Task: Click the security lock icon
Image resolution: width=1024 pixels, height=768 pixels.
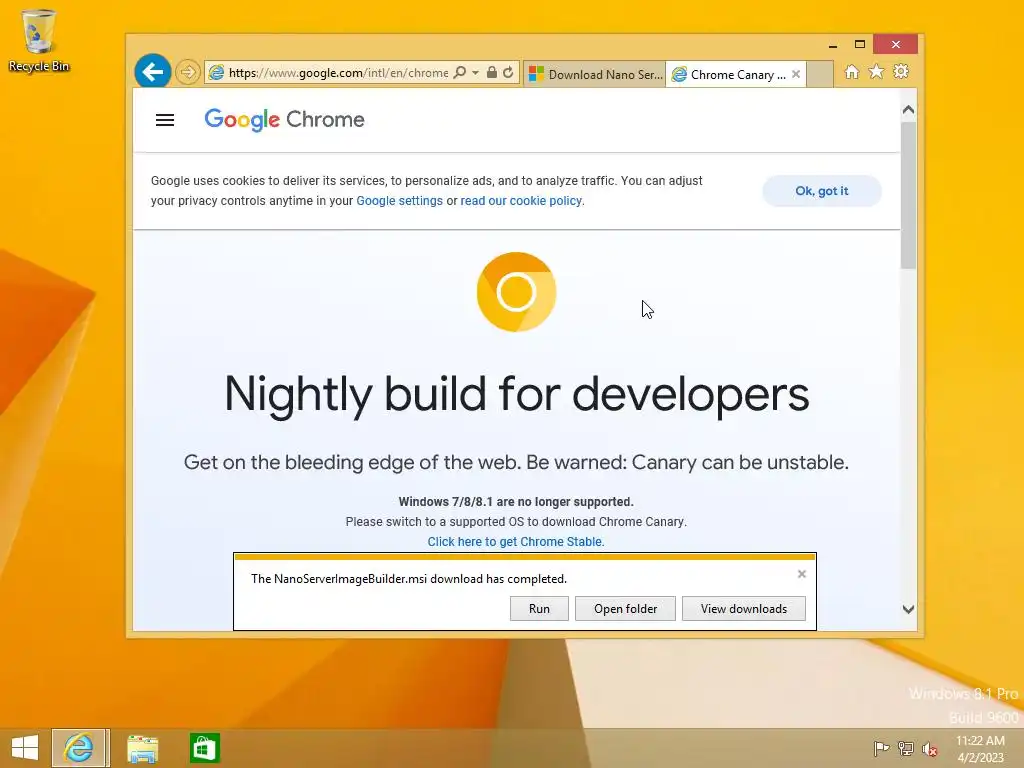Action: [492, 72]
